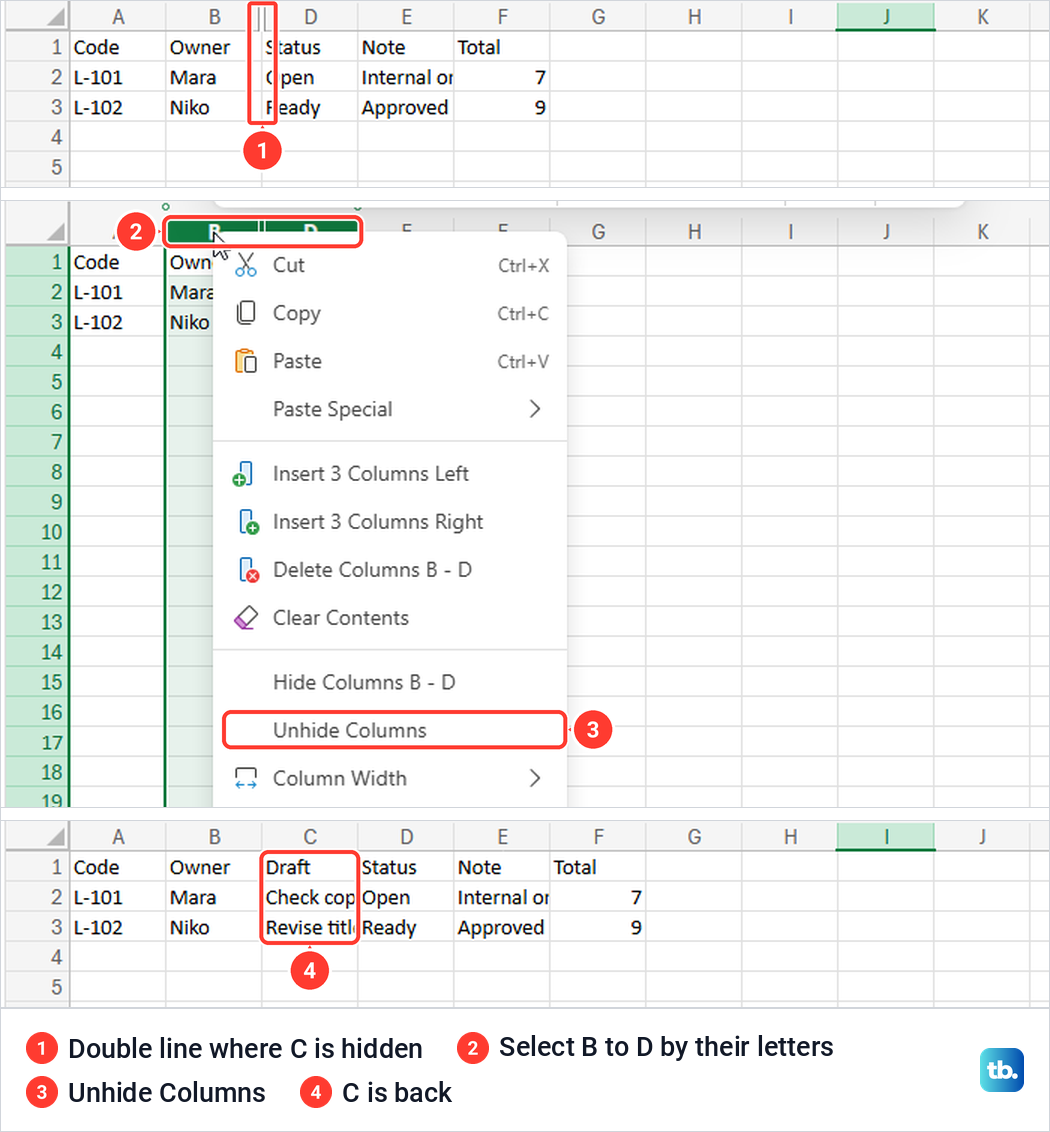Click the Niko cell left of the context menu
The height and width of the screenshot is (1132, 1050).
pyautogui.click(x=190, y=322)
